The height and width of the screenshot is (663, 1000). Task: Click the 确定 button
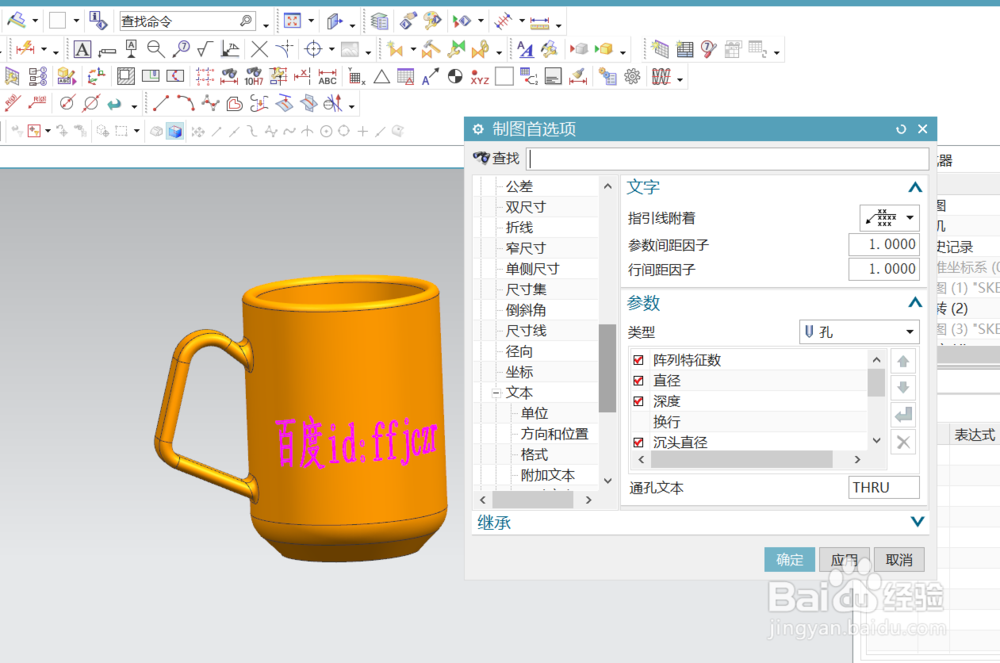pyautogui.click(x=790, y=560)
